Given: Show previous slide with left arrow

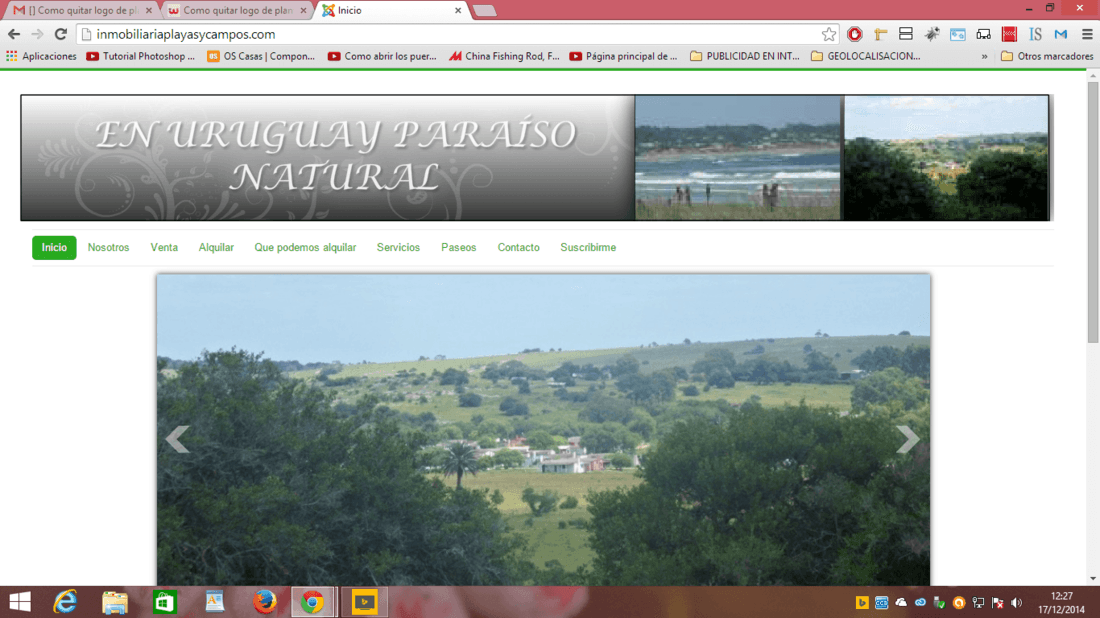Looking at the screenshot, I should pos(177,440).
